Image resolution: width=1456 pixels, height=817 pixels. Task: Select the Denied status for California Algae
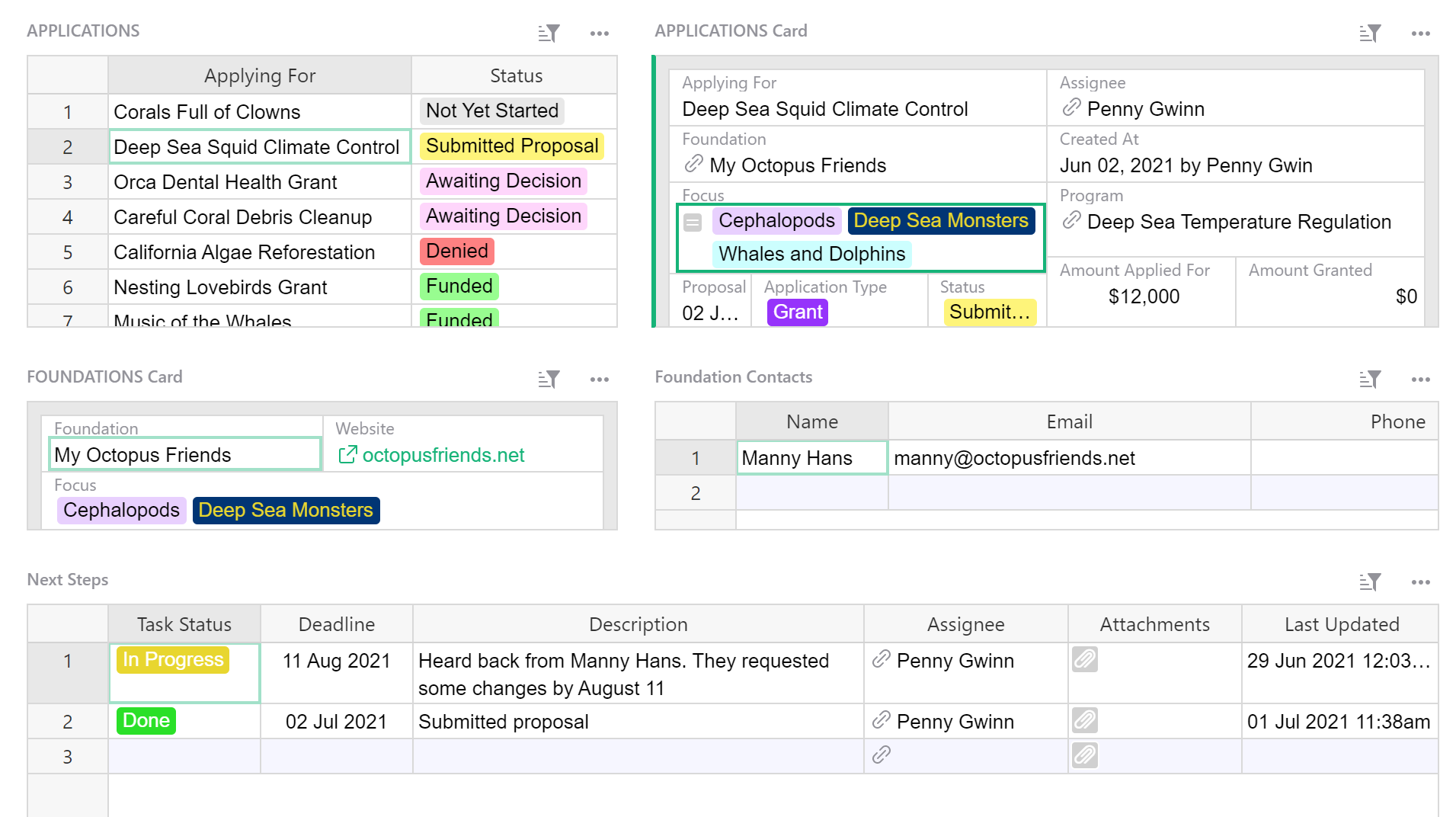point(457,252)
